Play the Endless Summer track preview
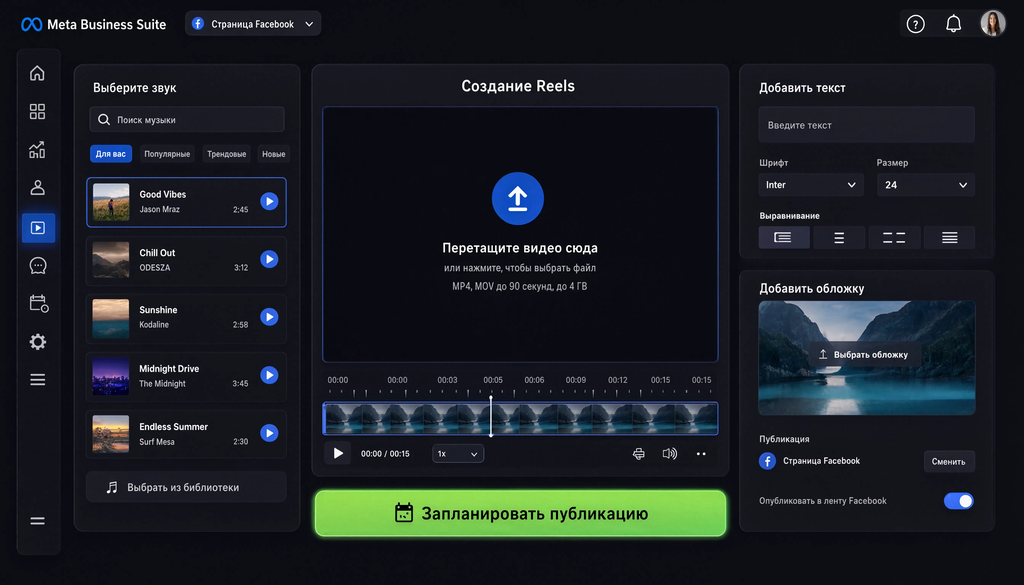The width and height of the screenshot is (1024, 585). click(269, 433)
